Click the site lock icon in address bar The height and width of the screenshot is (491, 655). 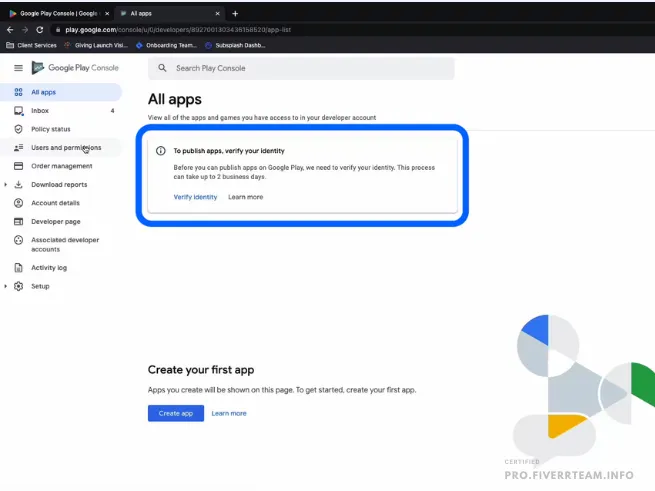(x=58, y=30)
